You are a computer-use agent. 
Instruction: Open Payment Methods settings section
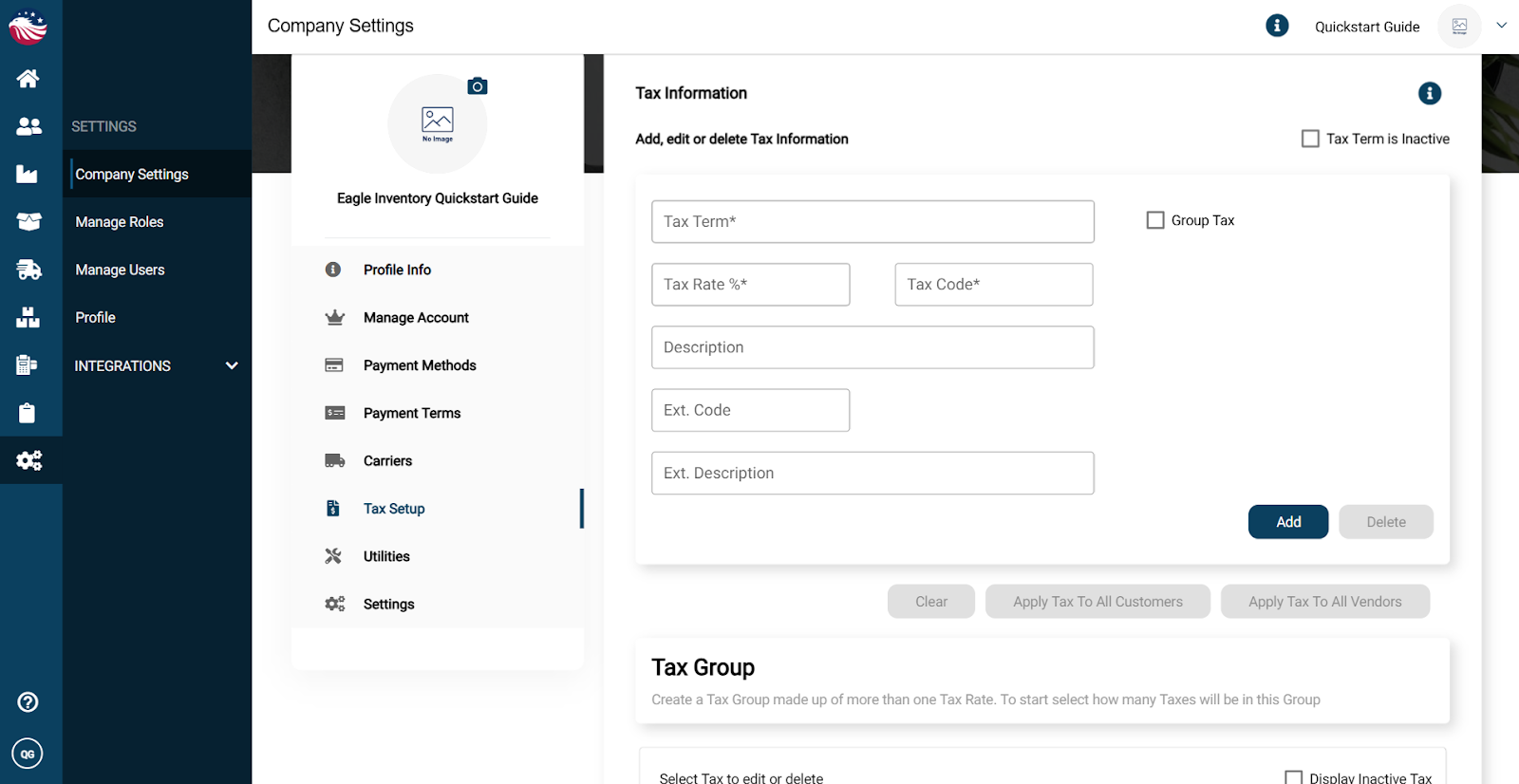pos(420,365)
